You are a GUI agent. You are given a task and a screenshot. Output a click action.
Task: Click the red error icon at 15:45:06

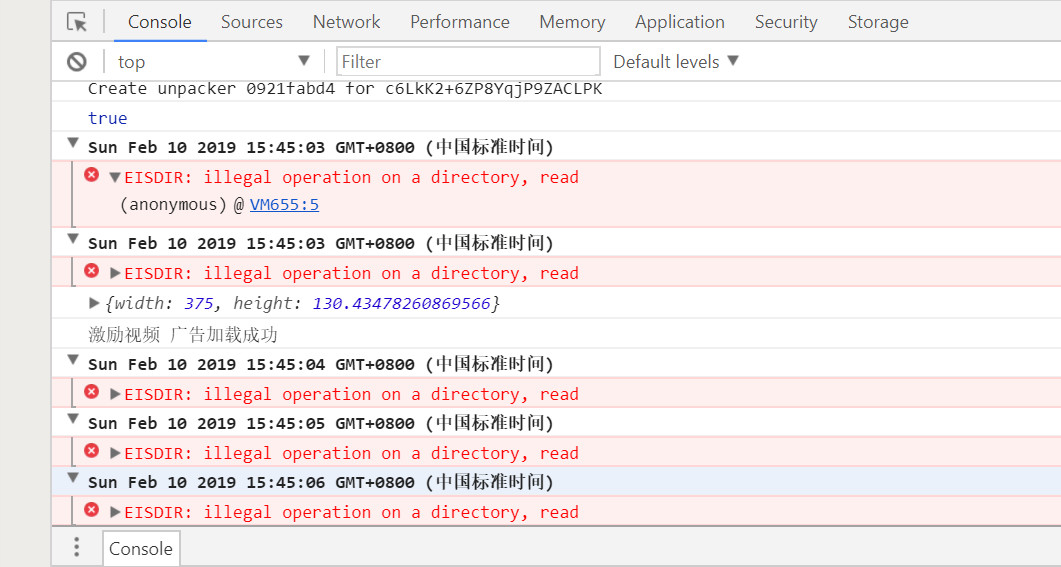click(92, 511)
